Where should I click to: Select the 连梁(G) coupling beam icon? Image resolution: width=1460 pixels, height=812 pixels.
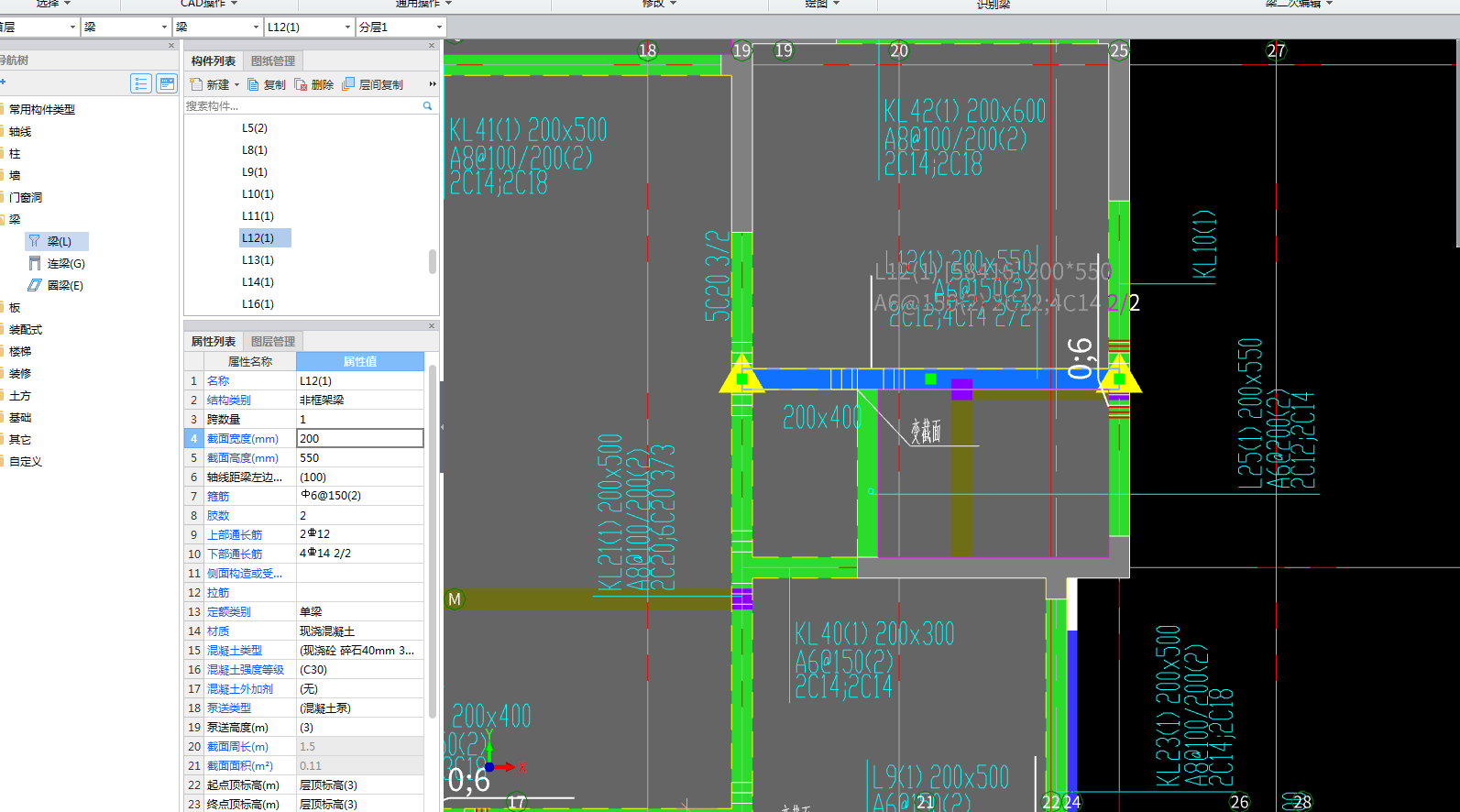[34, 263]
